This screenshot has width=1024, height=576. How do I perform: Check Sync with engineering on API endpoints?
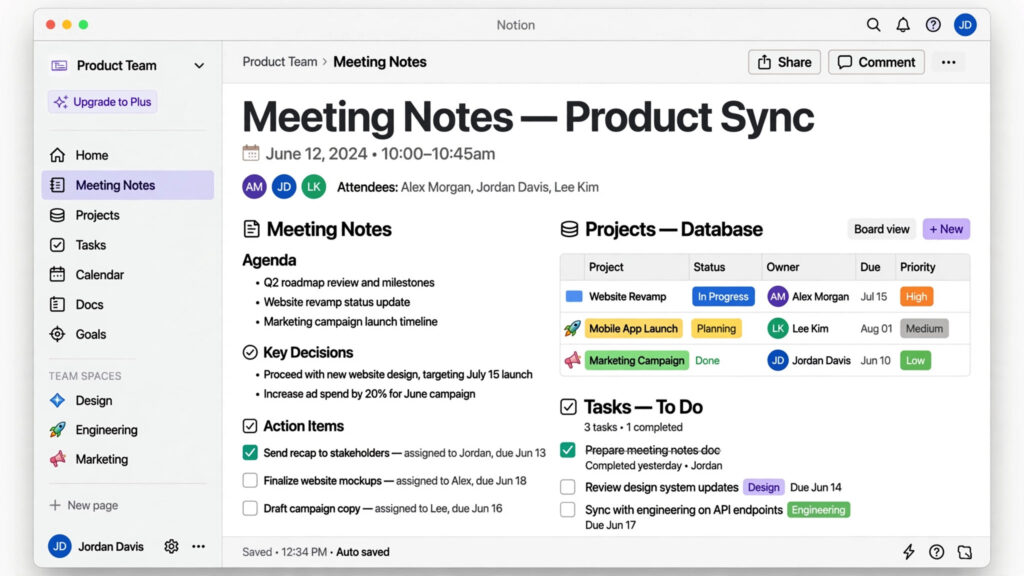[x=568, y=509]
